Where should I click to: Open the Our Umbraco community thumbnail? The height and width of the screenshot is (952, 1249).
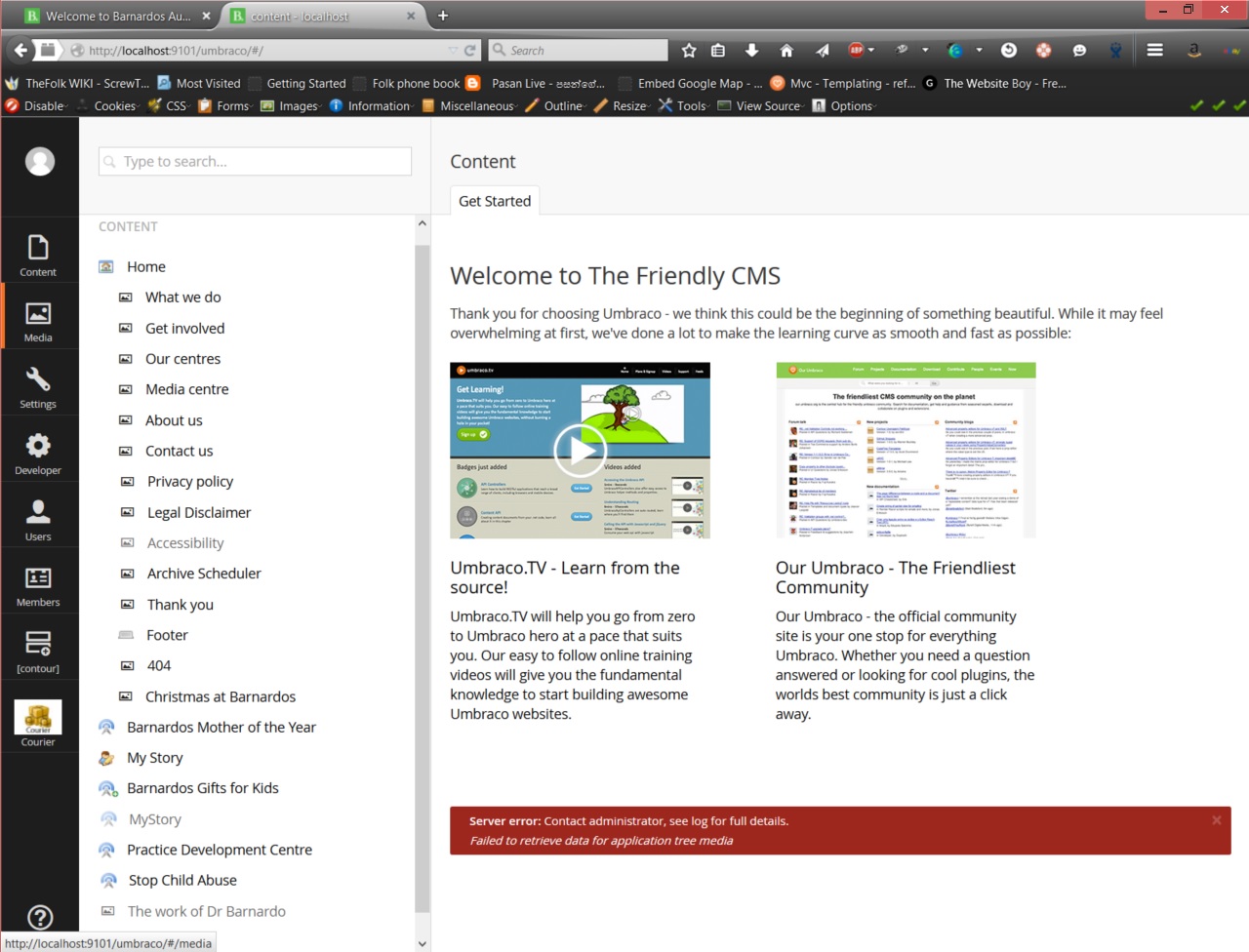pyautogui.click(x=906, y=450)
